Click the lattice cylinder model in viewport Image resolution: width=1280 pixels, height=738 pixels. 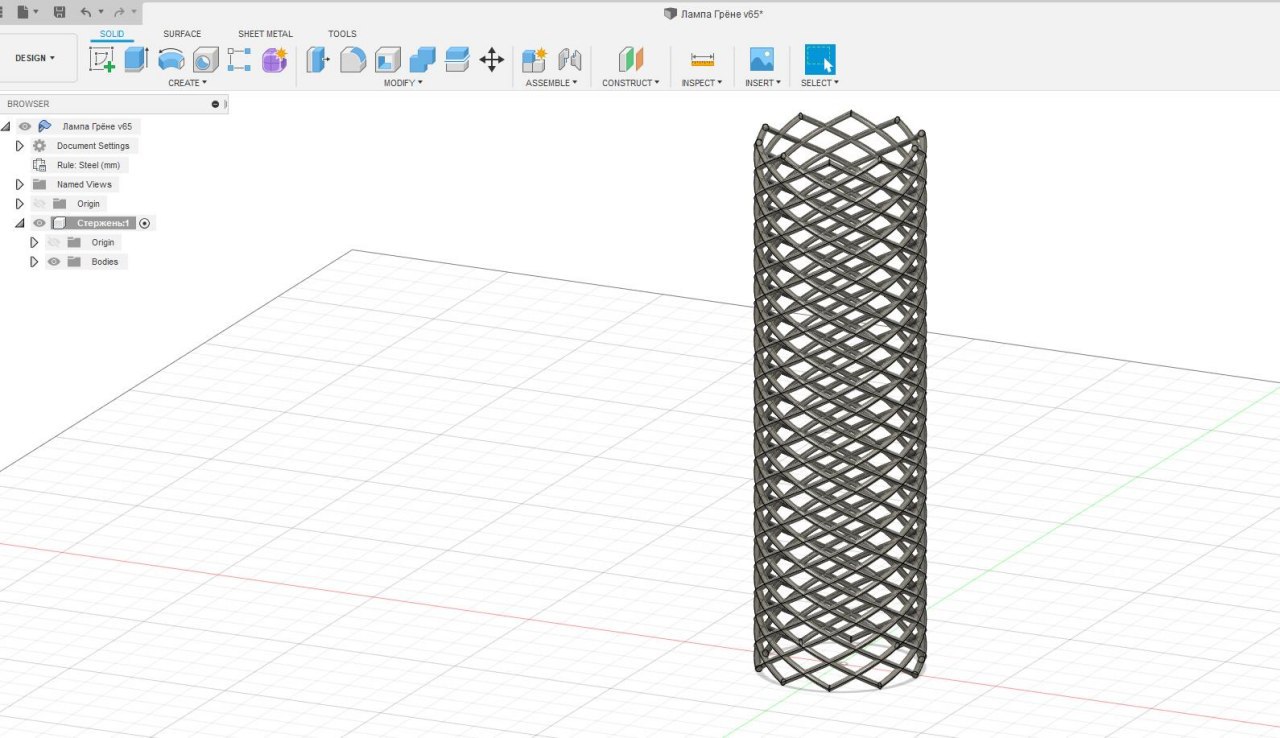pyautogui.click(x=840, y=400)
